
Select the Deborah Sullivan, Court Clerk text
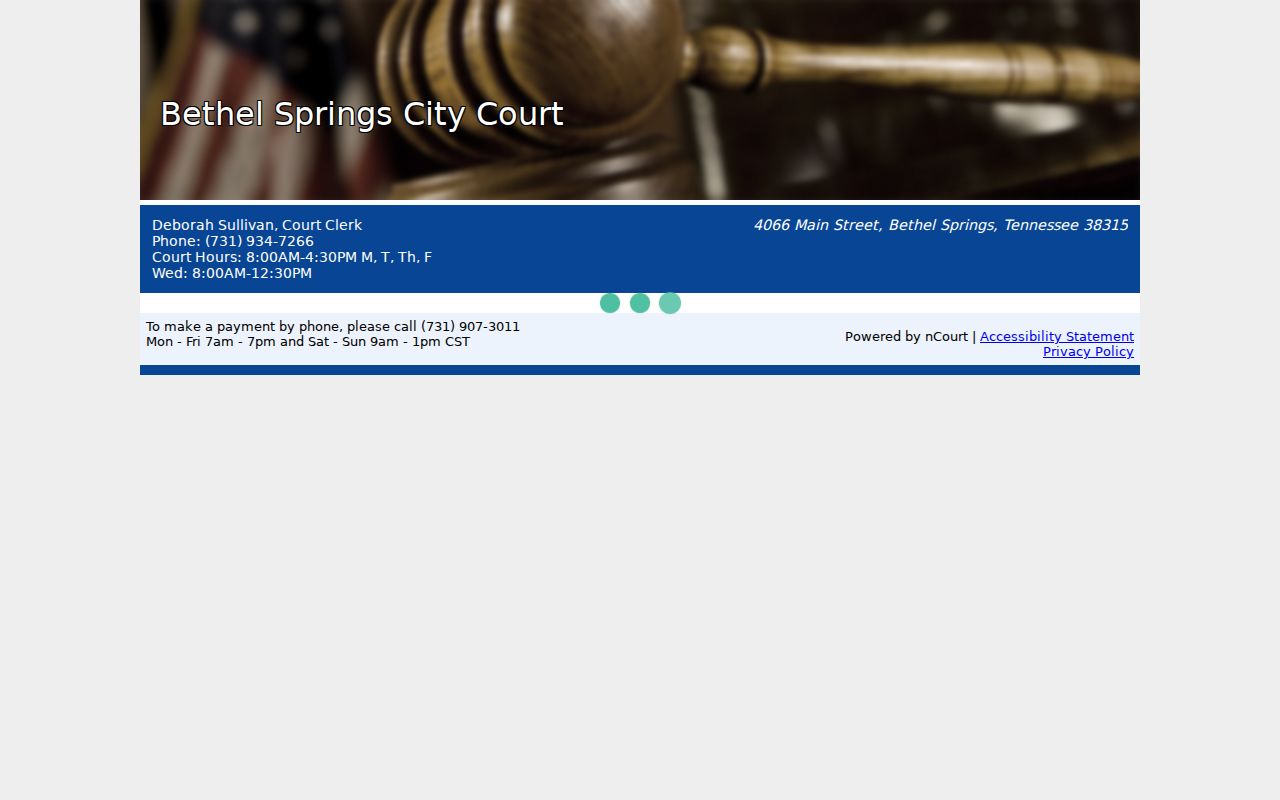pyautogui.click(x=257, y=225)
